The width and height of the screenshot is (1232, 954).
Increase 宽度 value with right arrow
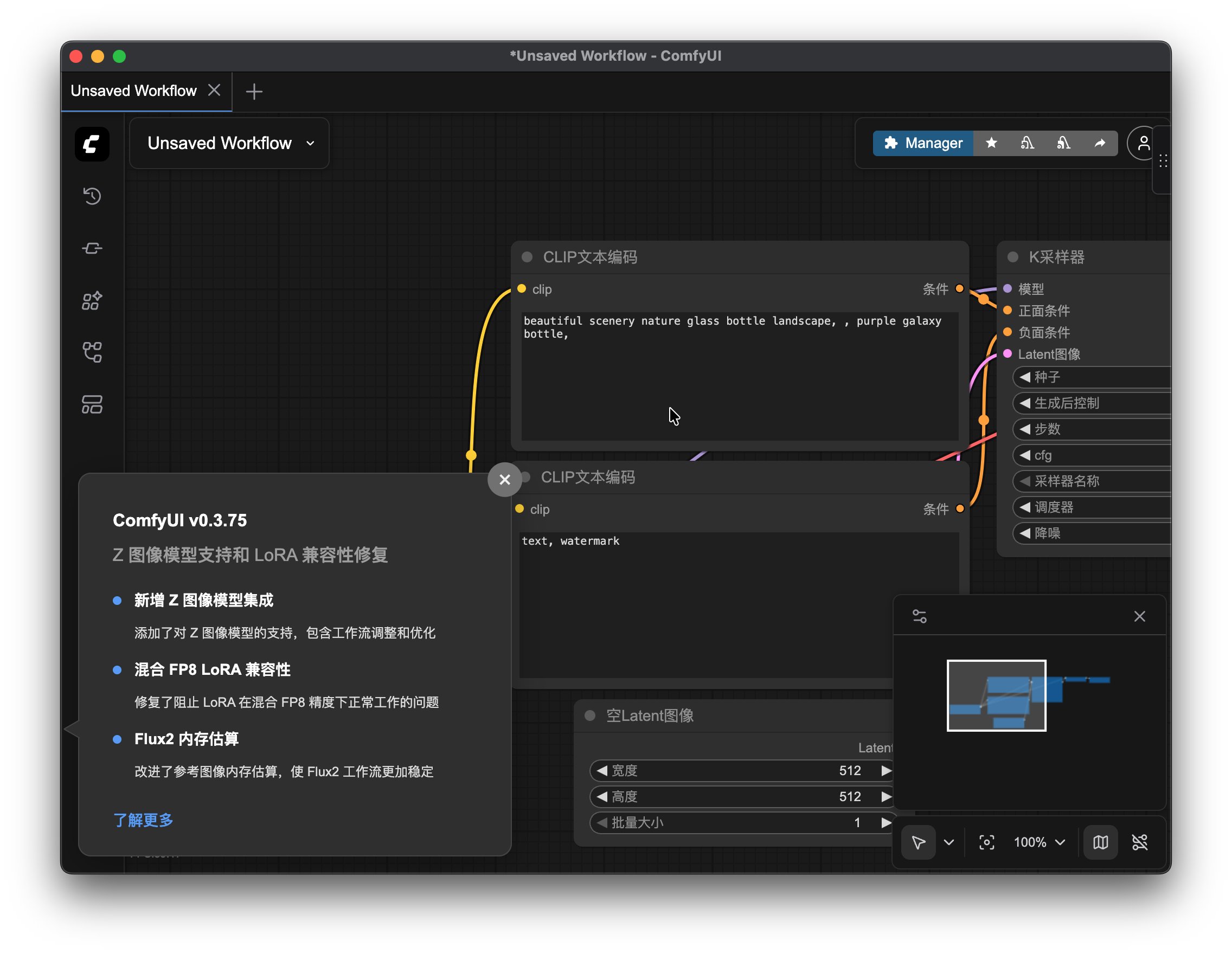pos(886,771)
